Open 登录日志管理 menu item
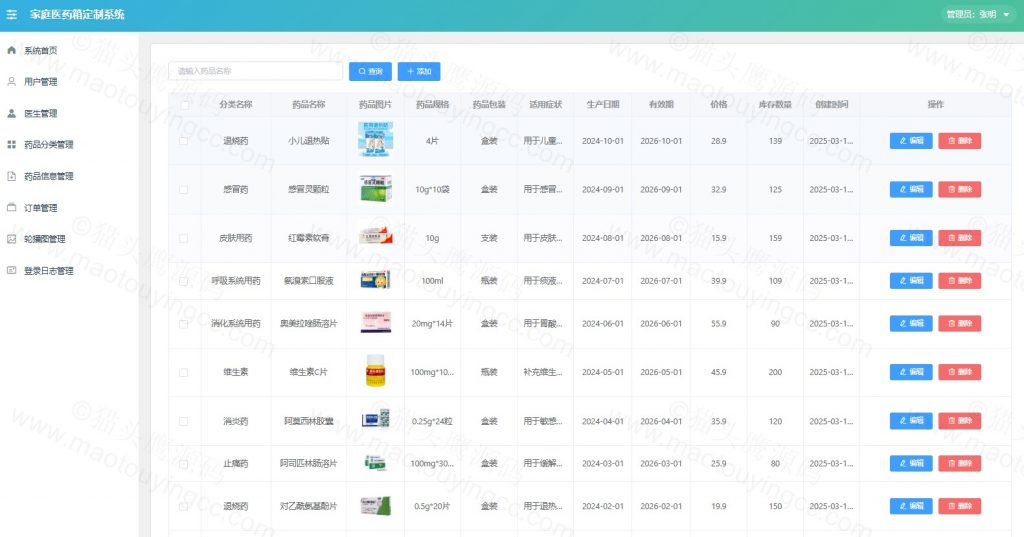1024x537 pixels. tap(69, 270)
